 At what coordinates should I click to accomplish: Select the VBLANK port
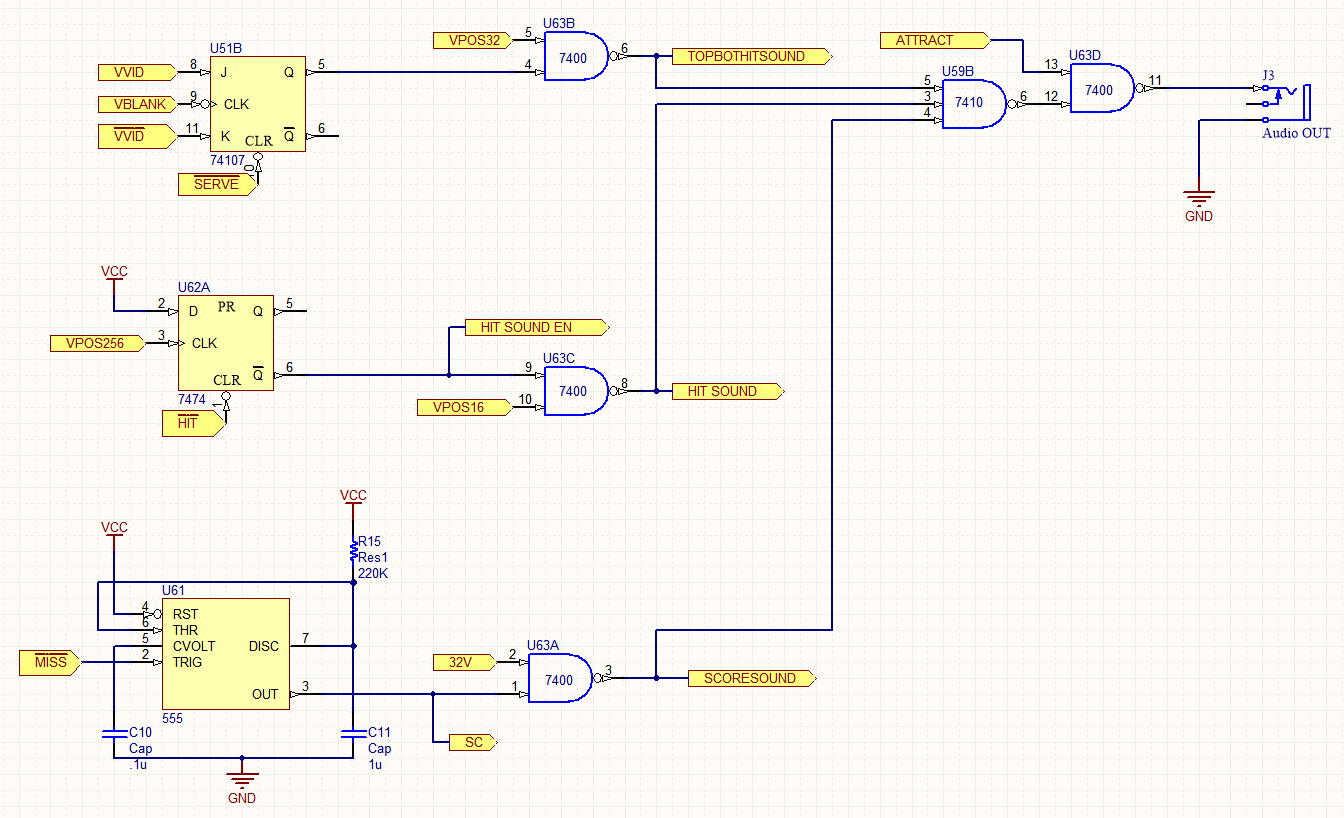click(138, 104)
